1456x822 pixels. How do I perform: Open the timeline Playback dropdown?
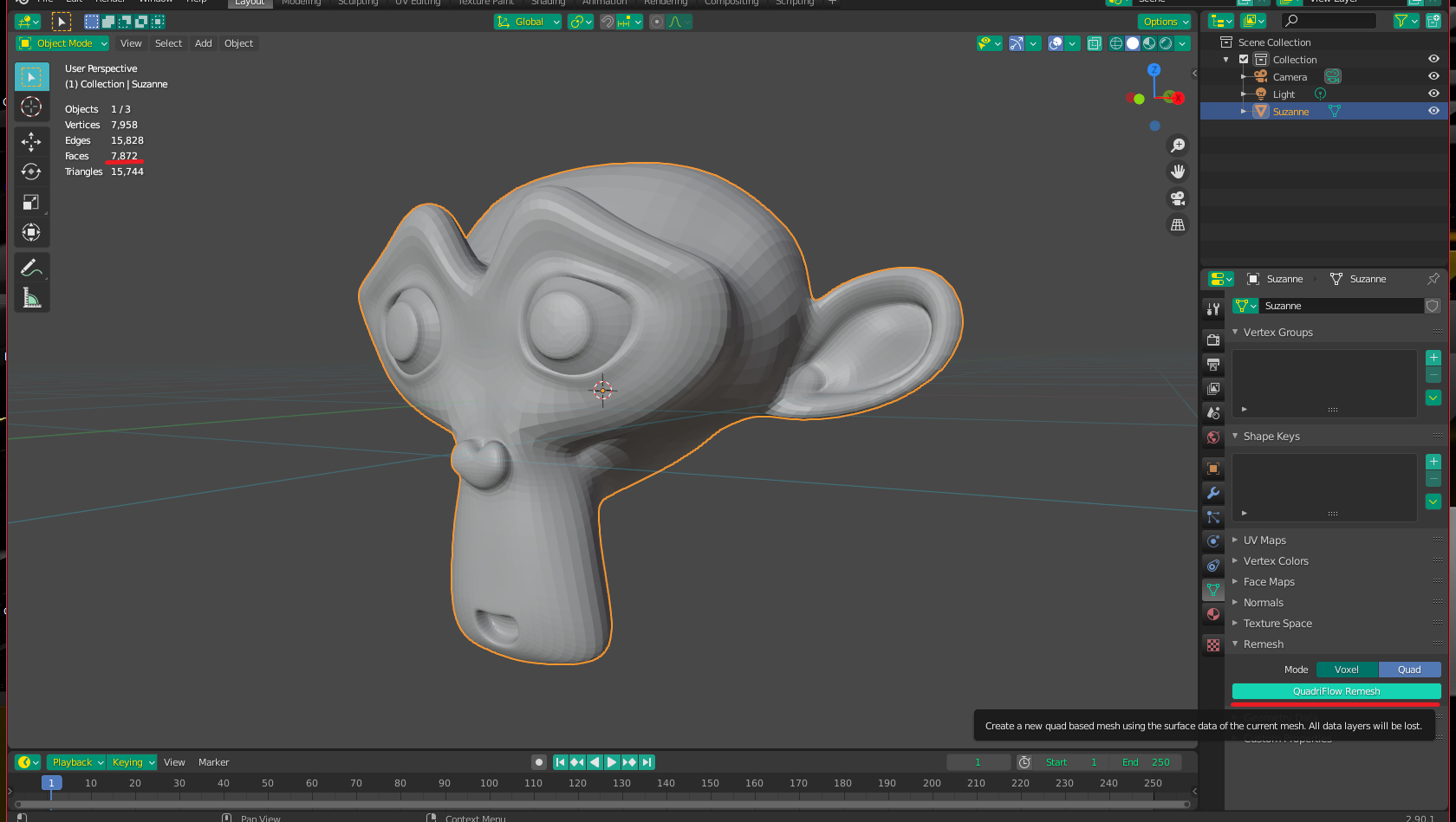[x=76, y=762]
